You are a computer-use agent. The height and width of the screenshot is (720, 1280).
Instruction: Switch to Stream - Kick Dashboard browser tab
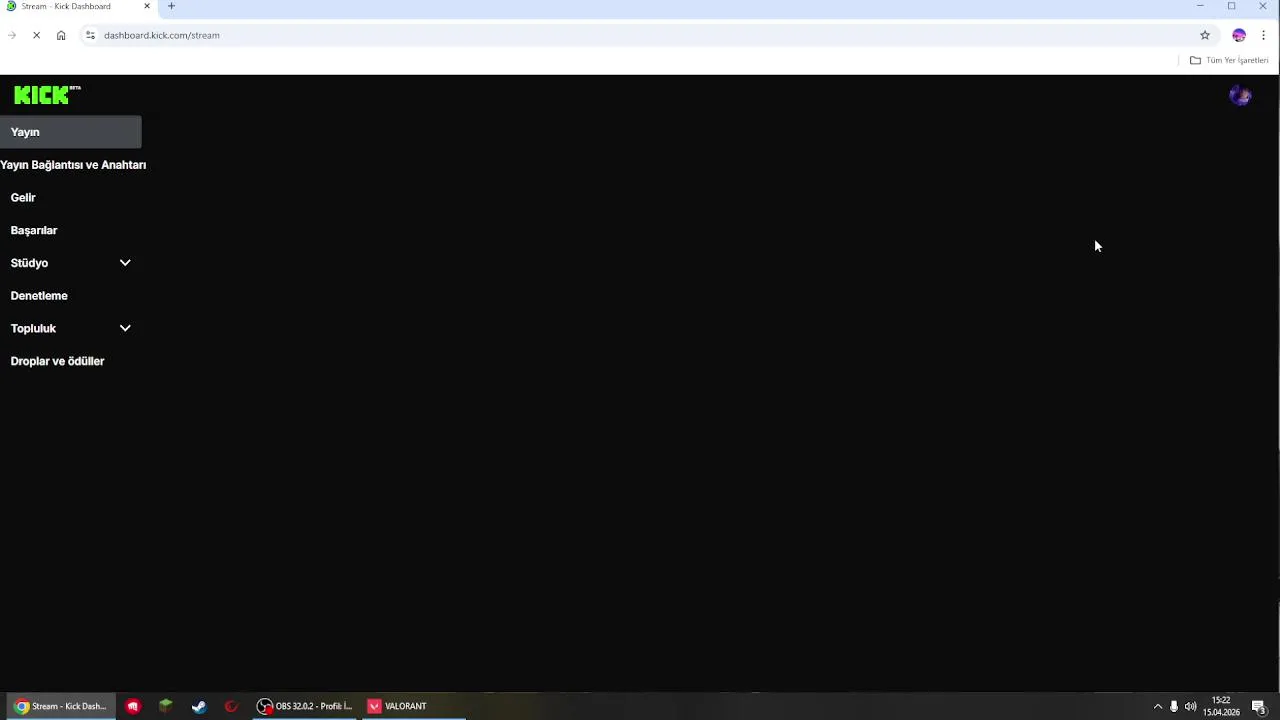click(78, 6)
